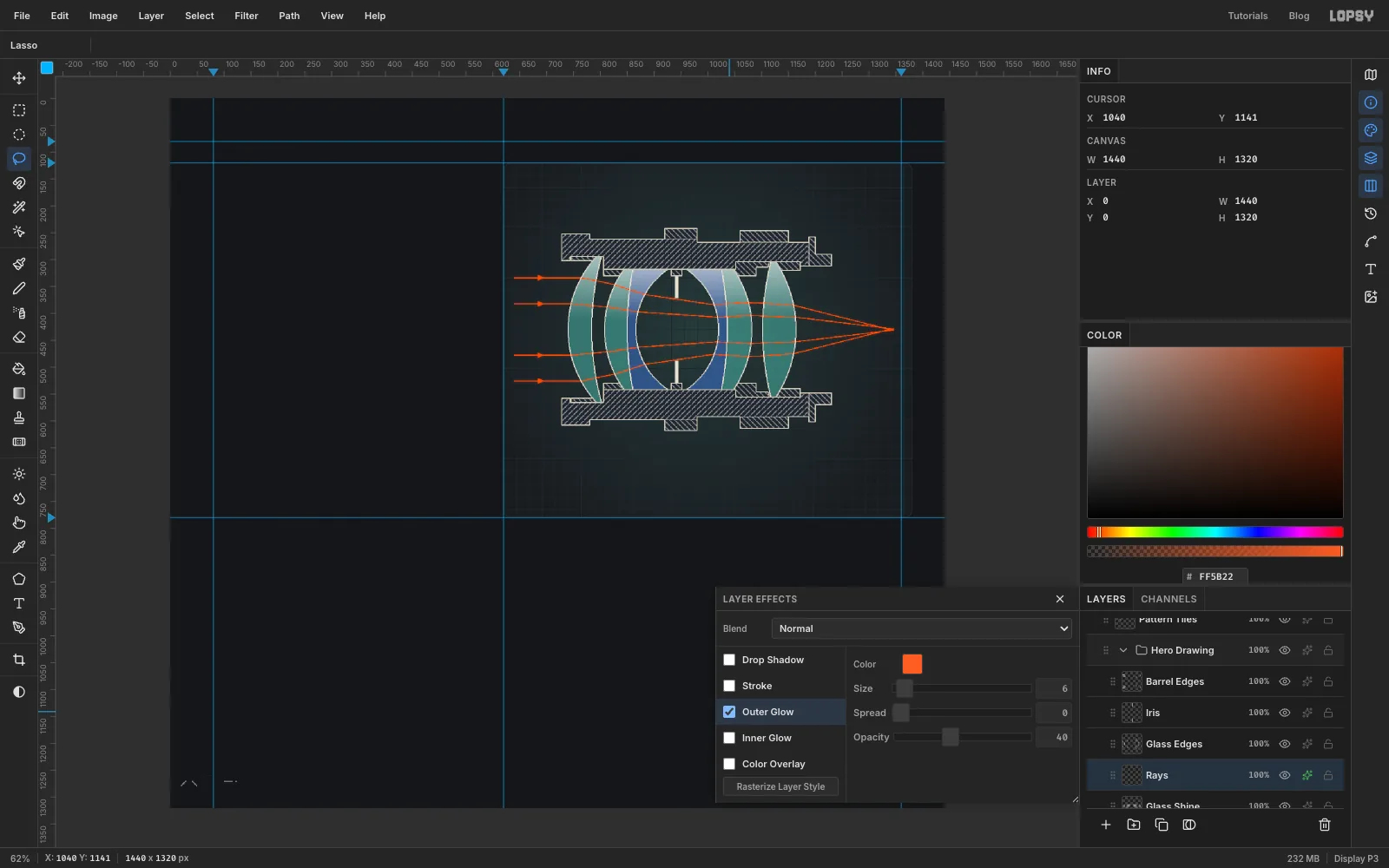The height and width of the screenshot is (868, 1389).
Task: Select the Eraser tool
Action: pos(19,337)
